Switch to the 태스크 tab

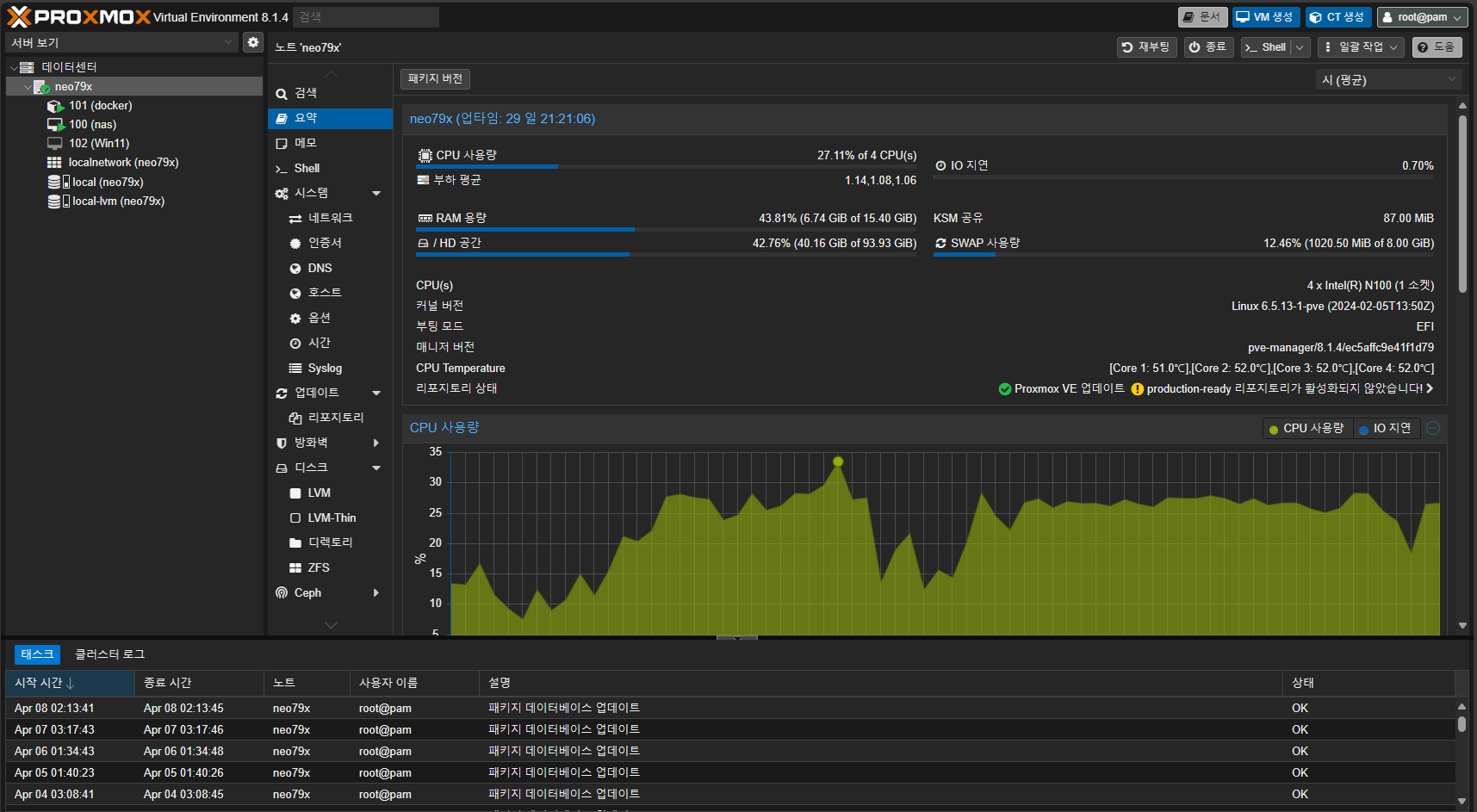click(x=37, y=654)
